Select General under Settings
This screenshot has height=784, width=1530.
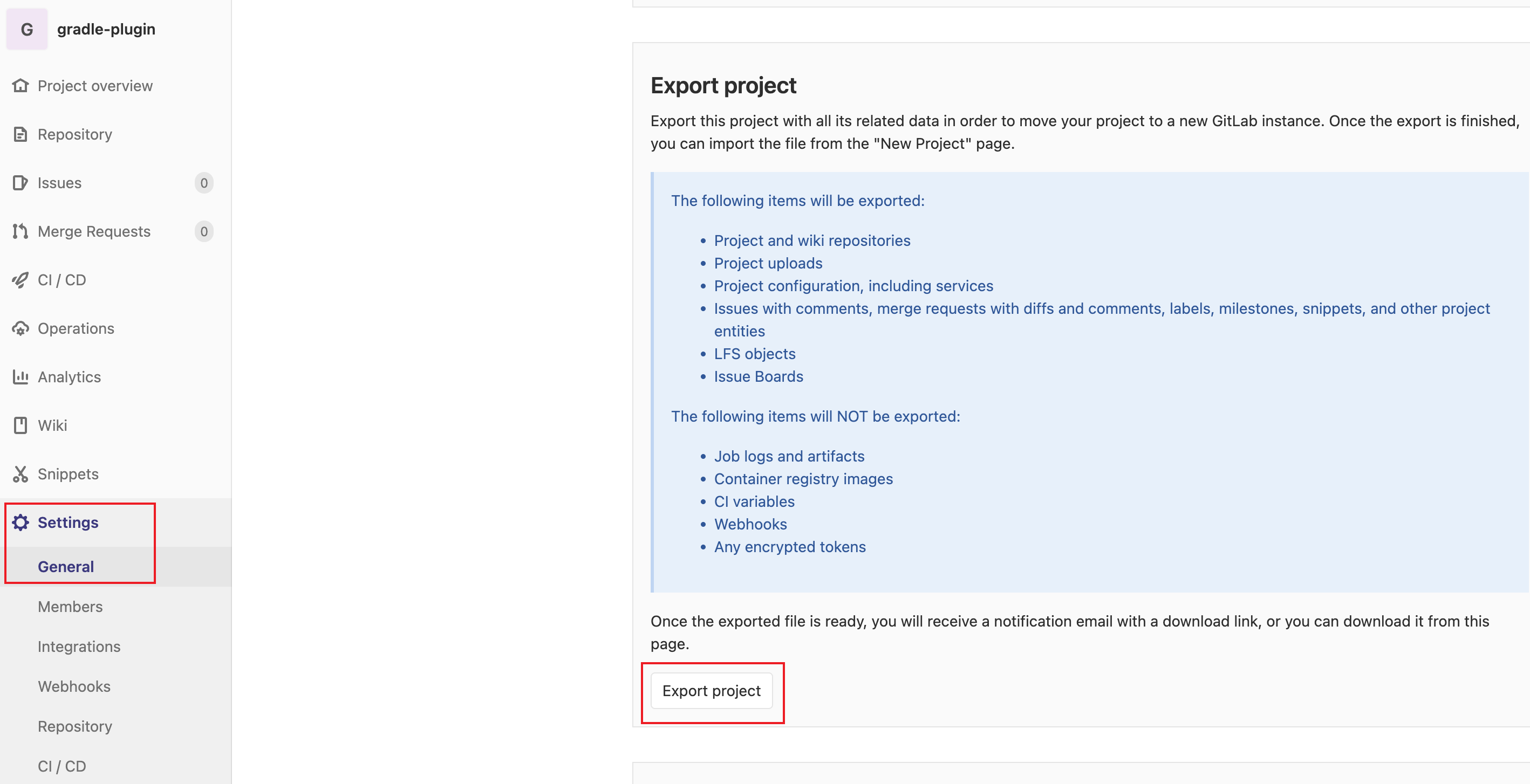tap(66, 567)
